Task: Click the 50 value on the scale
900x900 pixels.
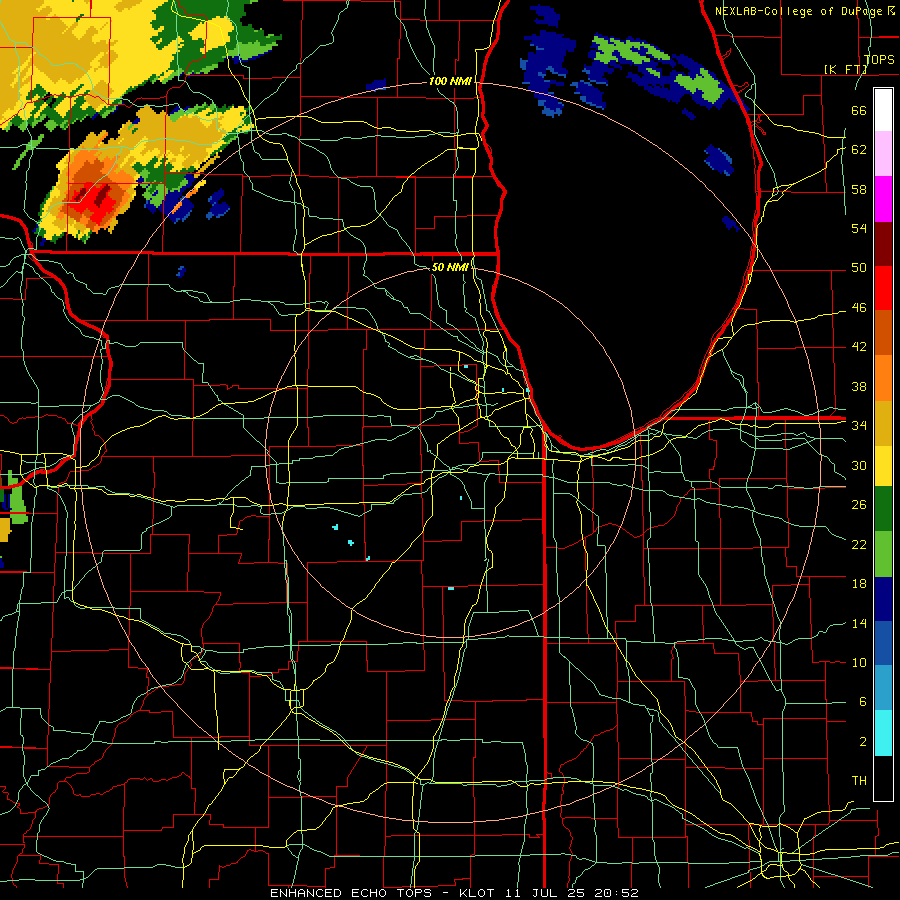Action: [x=859, y=268]
